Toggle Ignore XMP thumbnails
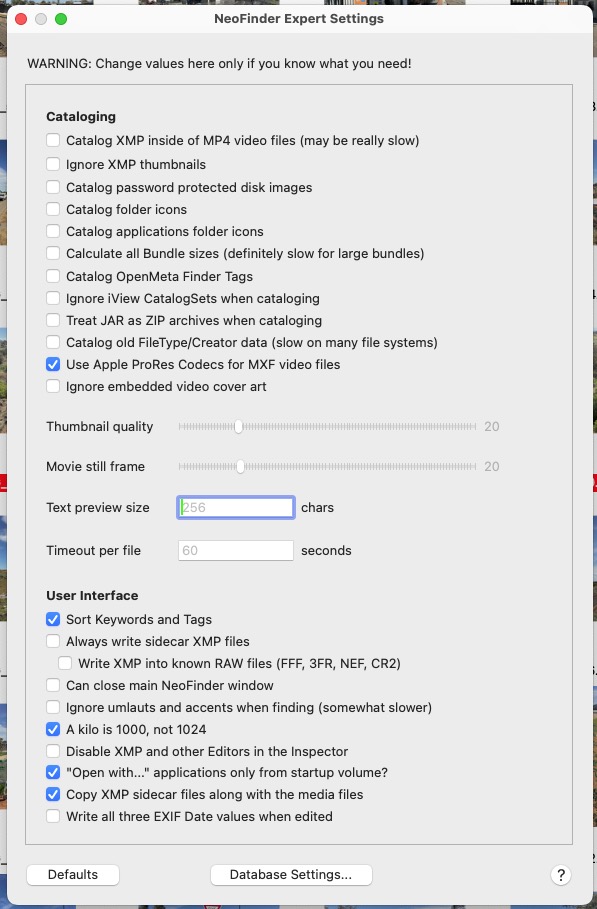597x909 pixels. coord(52,164)
